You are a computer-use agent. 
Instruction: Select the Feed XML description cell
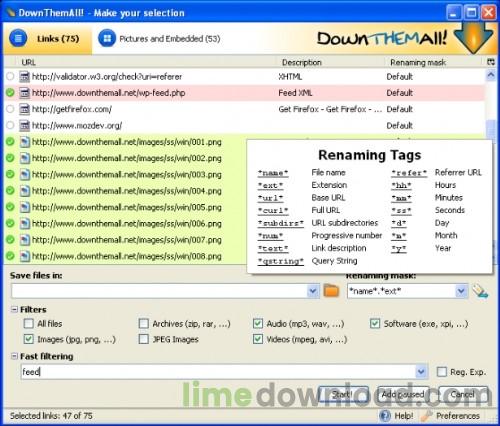[x=295, y=93]
